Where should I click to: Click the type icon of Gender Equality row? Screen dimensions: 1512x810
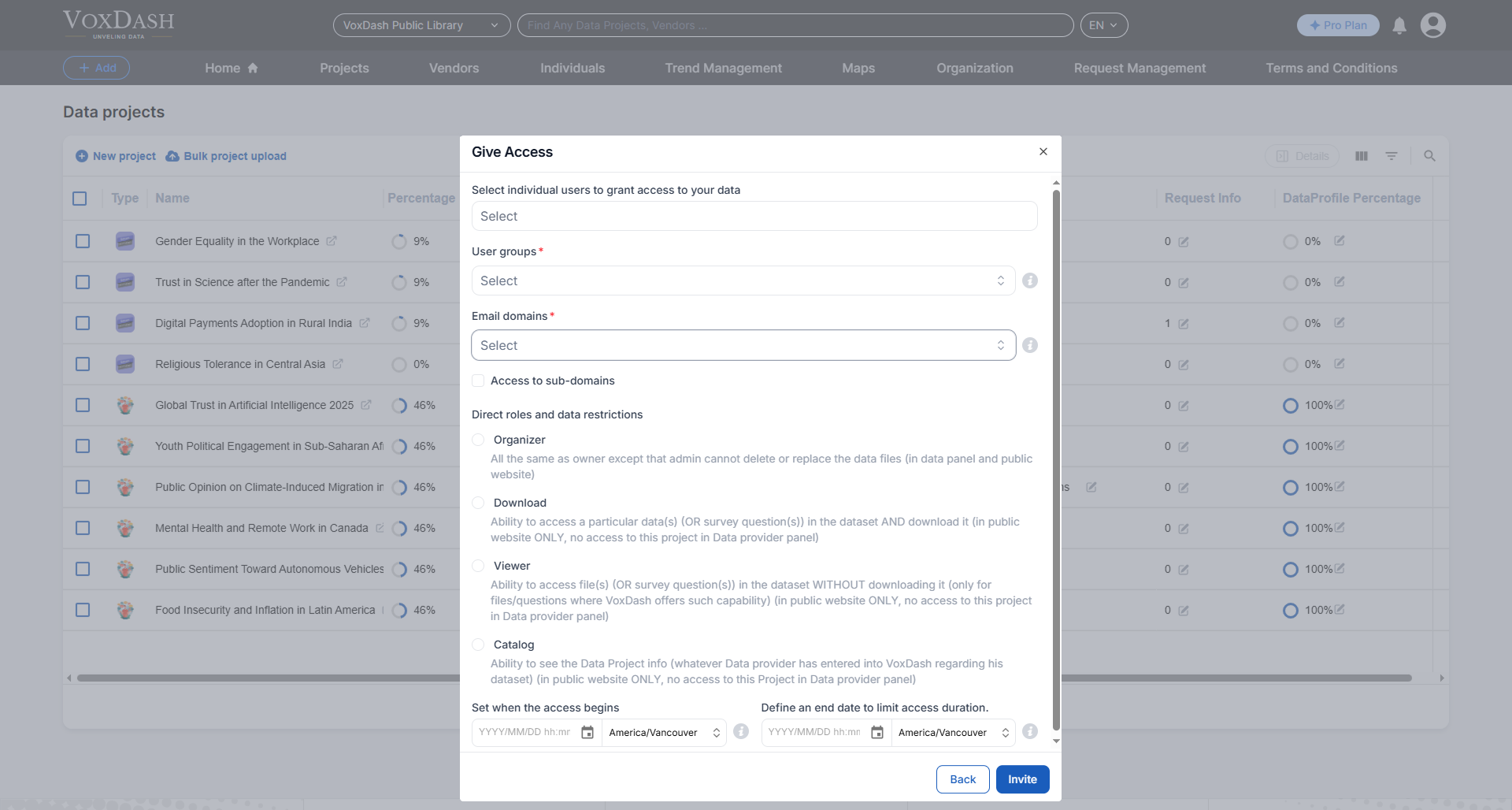tap(125, 241)
